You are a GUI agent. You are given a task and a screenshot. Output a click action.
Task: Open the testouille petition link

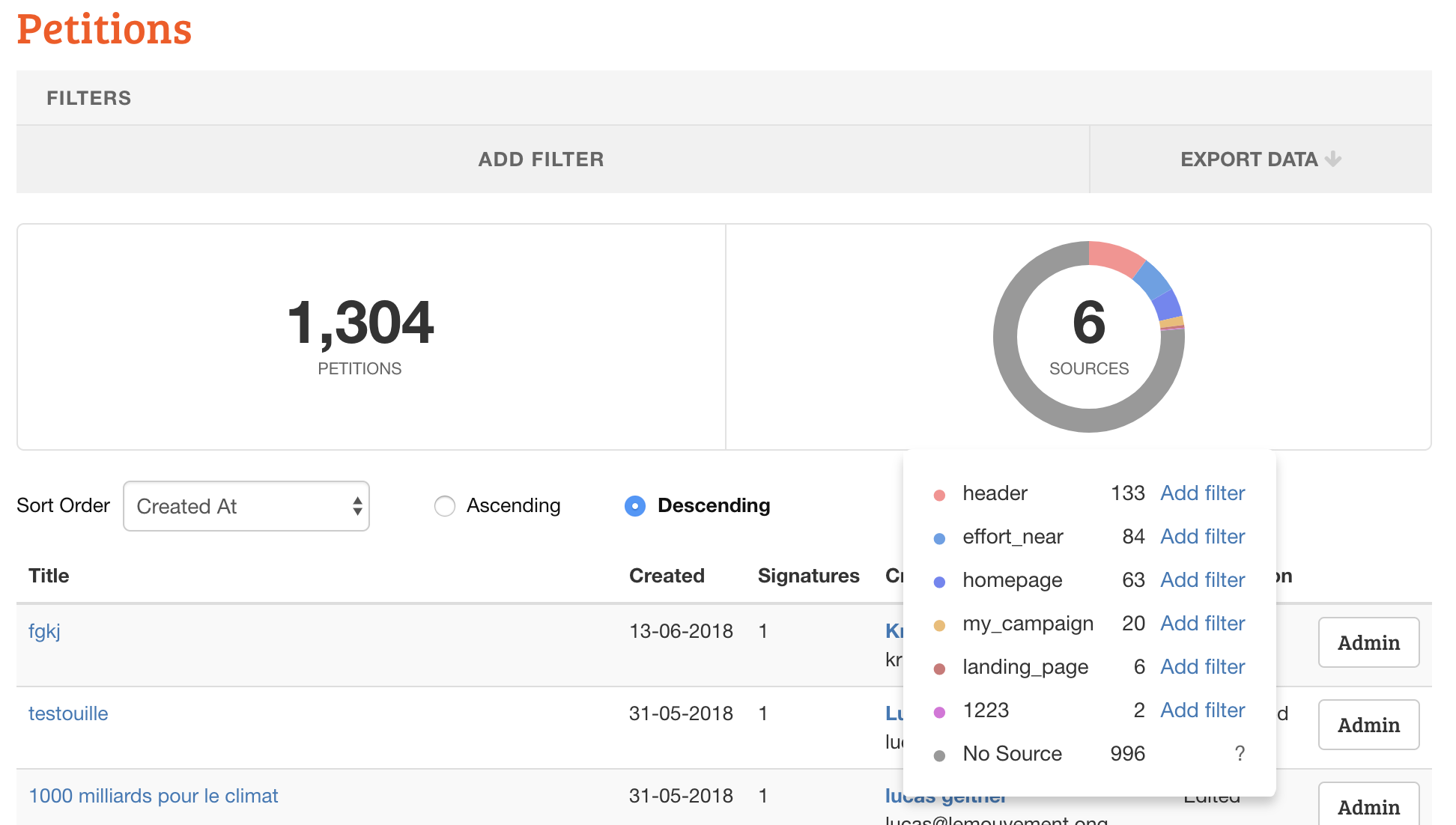pyautogui.click(x=68, y=713)
